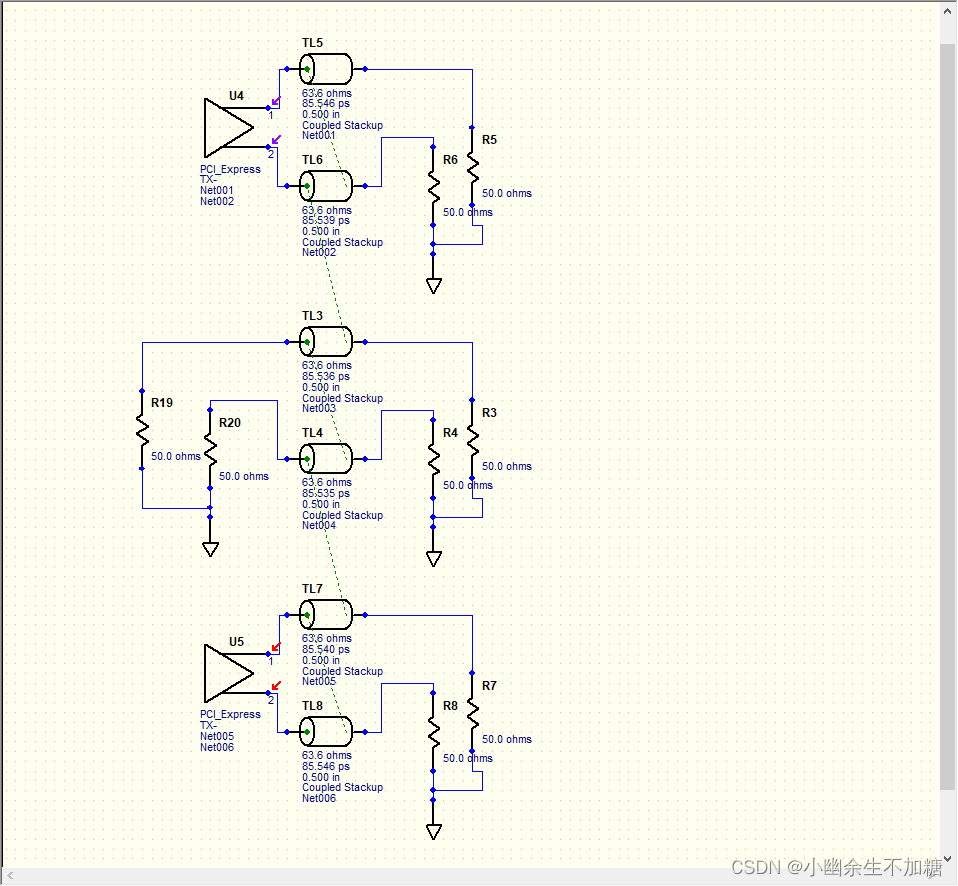Click the '85.535 ps' delay under TL4
This screenshot has width=958, height=886.
tap(326, 494)
